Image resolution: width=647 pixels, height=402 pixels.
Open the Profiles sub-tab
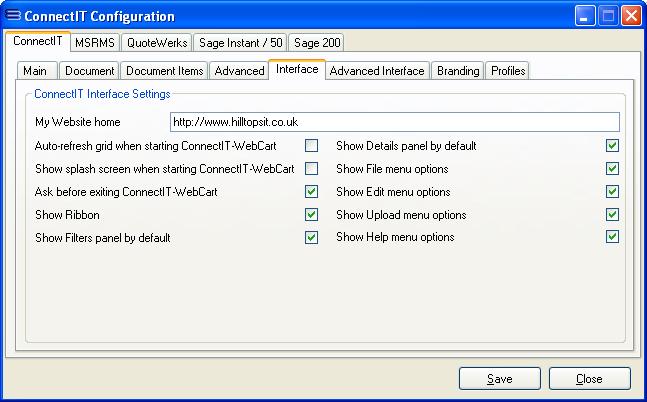point(508,71)
